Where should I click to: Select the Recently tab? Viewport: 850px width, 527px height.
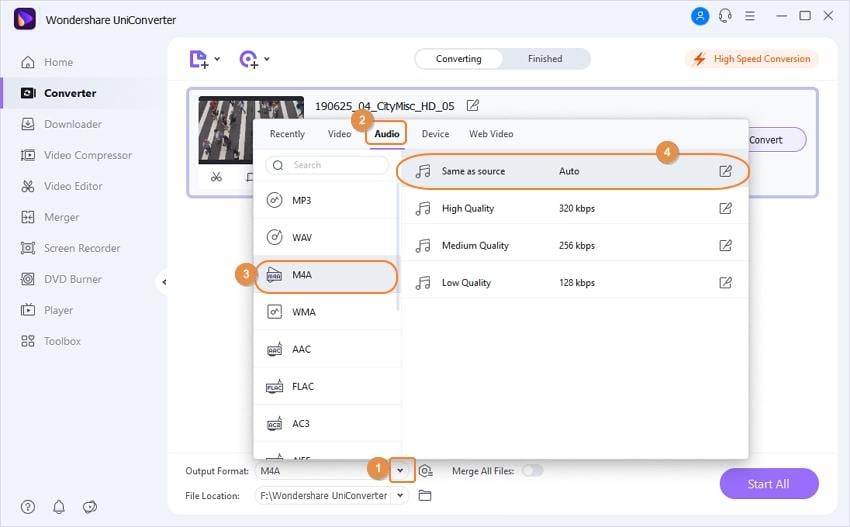click(287, 134)
